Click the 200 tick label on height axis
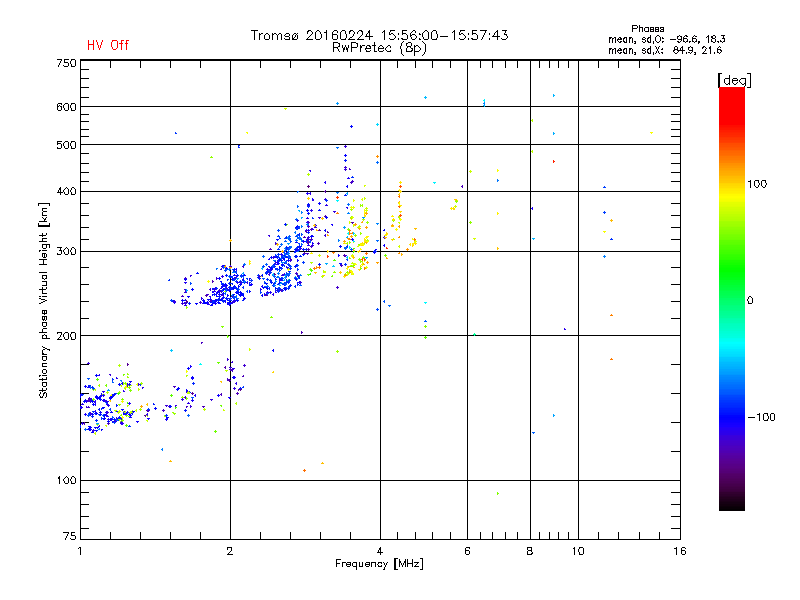The image size is (800, 600). (x=66, y=336)
